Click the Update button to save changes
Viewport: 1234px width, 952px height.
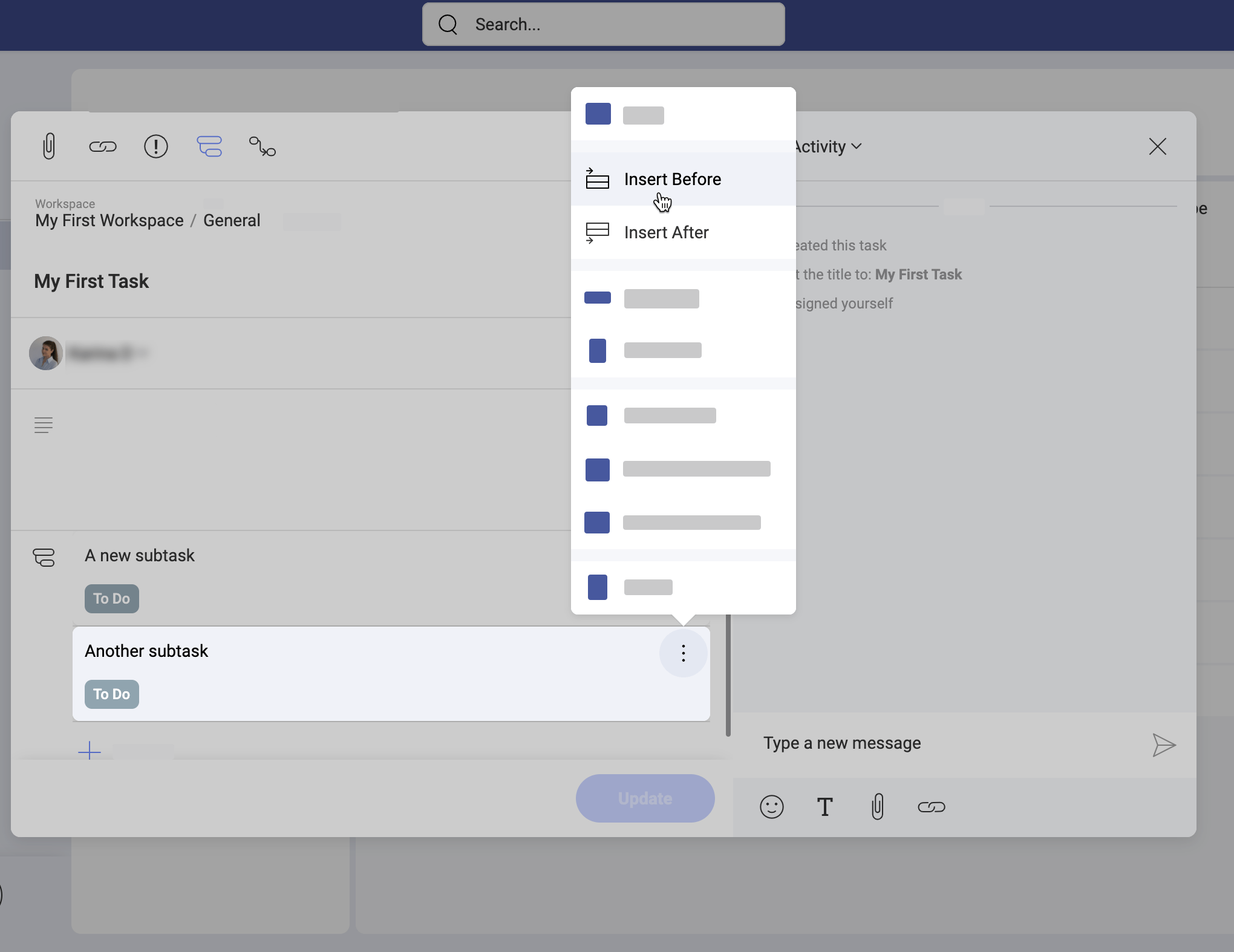(x=644, y=798)
